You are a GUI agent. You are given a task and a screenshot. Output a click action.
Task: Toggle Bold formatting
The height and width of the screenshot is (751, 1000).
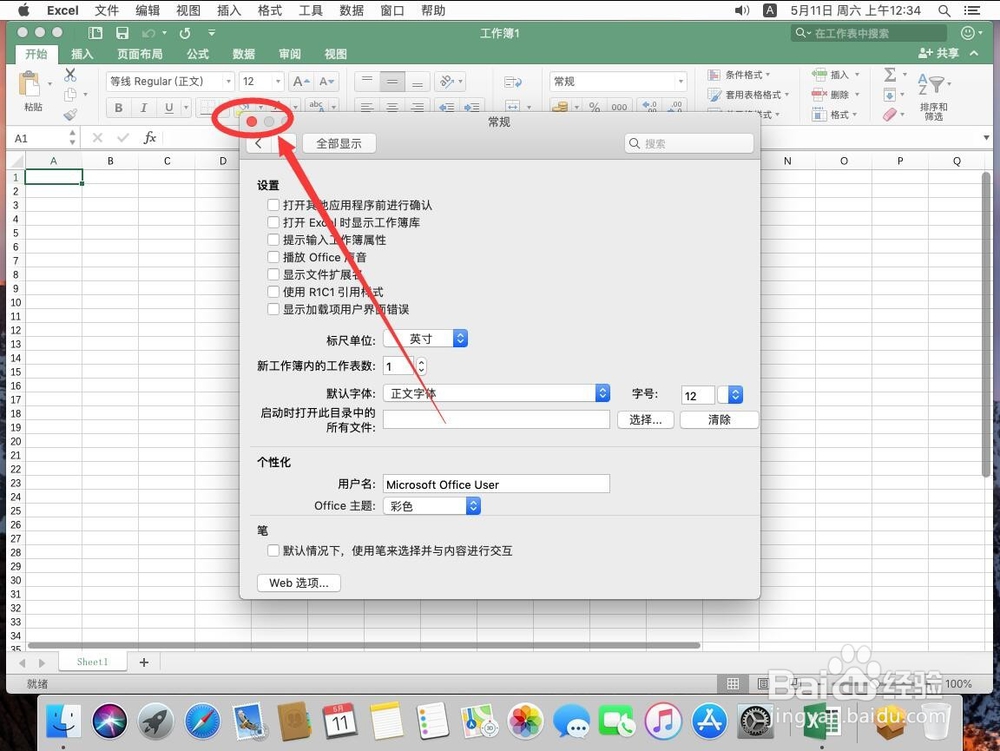pyautogui.click(x=119, y=108)
